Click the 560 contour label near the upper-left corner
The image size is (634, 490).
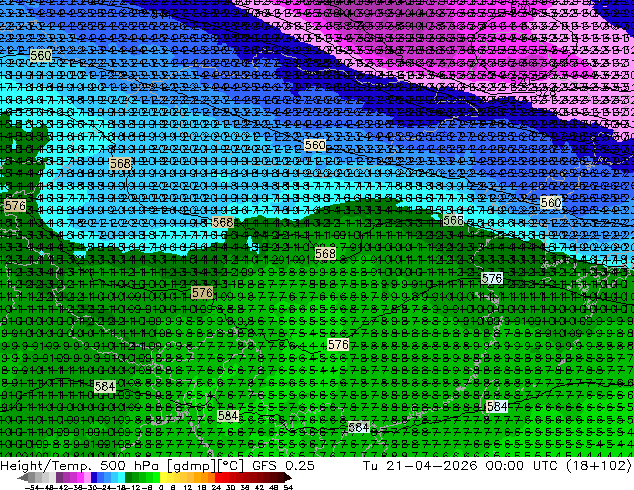(41, 55)
